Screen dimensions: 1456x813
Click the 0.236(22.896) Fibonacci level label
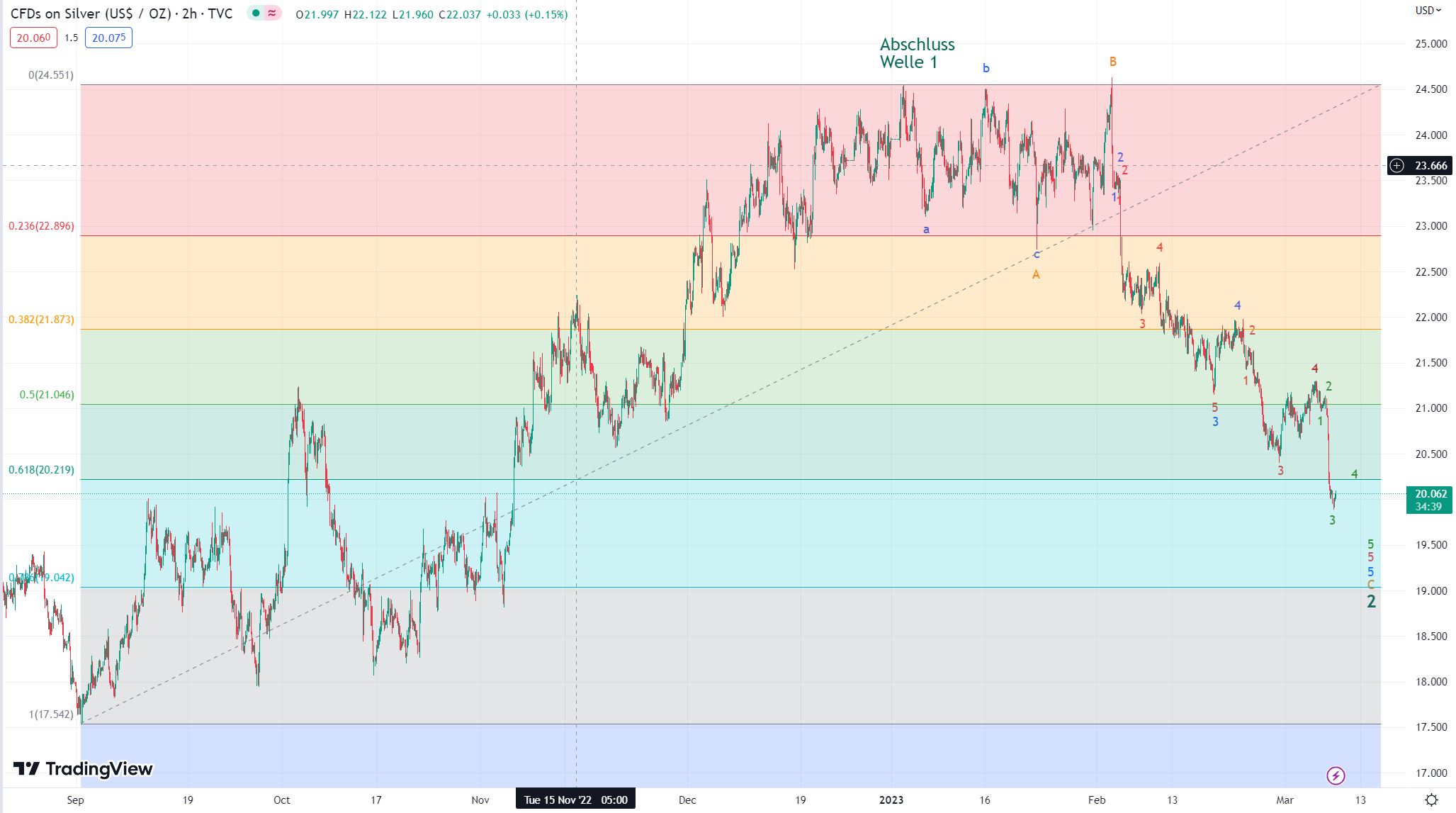point(41,226)
